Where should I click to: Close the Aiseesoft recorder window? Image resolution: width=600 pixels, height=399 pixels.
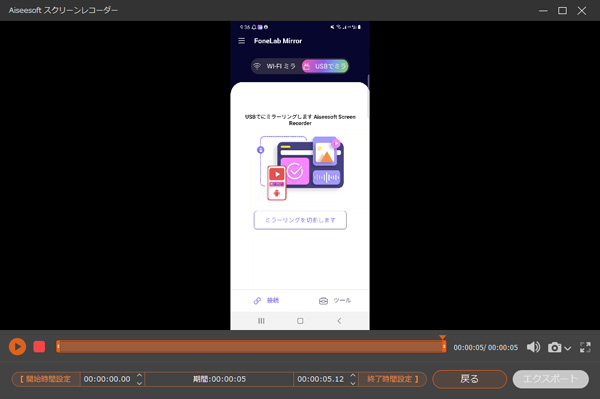pyautogui.click(x=582, y=10)
